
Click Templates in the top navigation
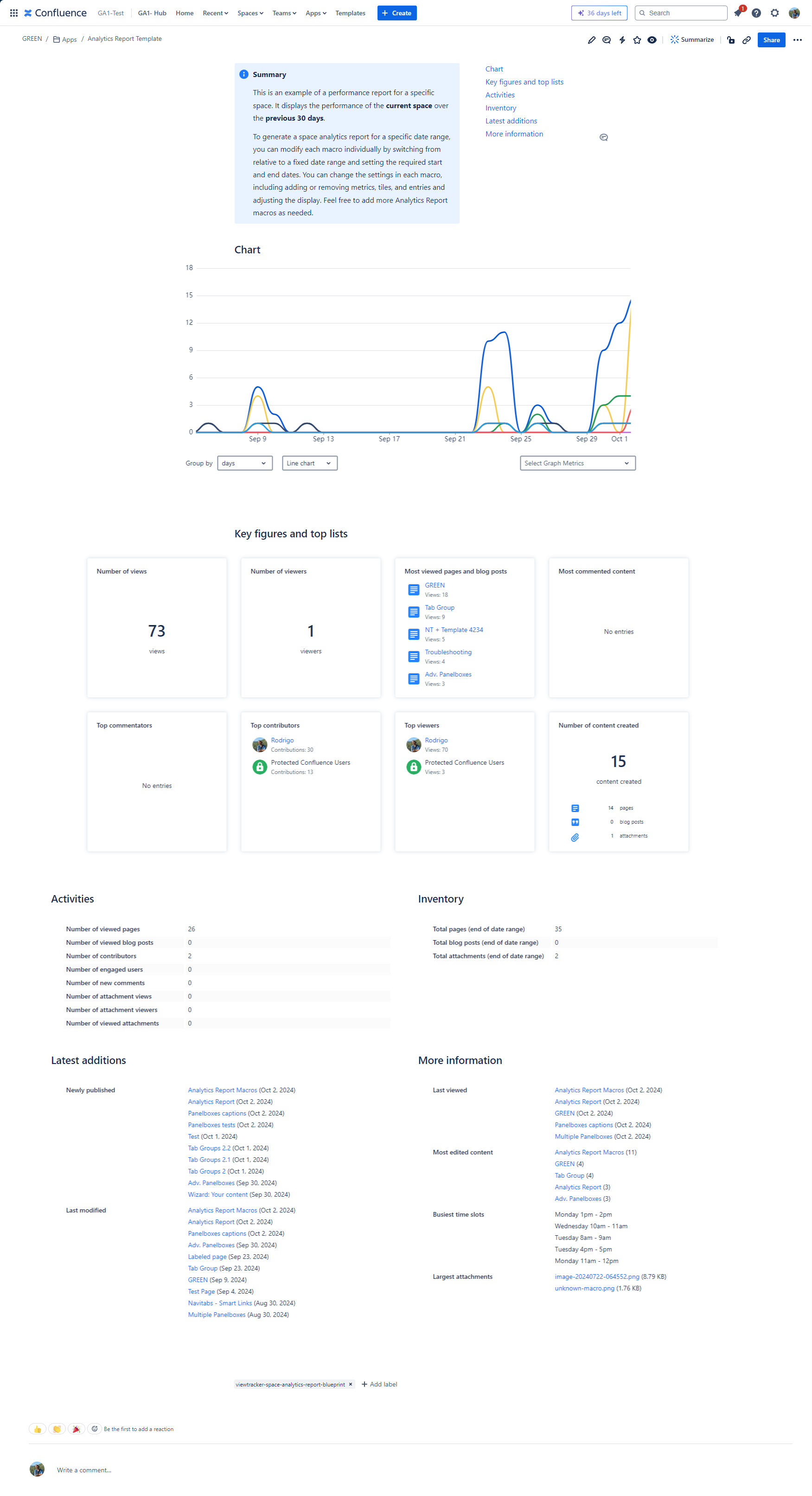(x=350, y=13)
